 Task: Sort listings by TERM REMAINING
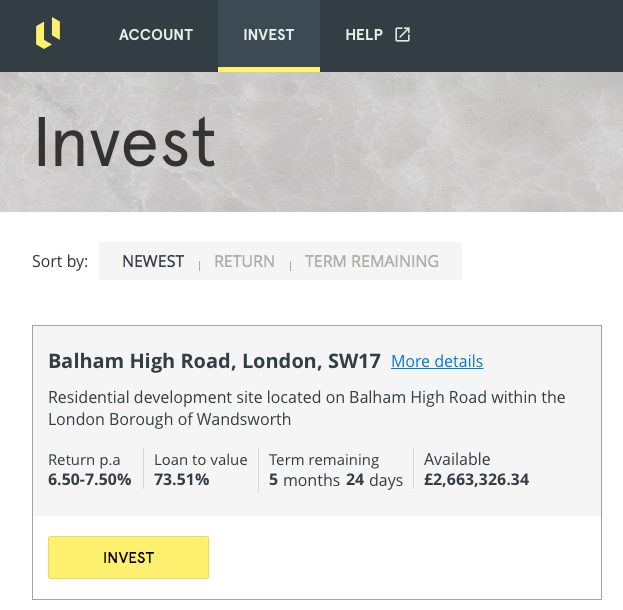(x=372, y=261)
